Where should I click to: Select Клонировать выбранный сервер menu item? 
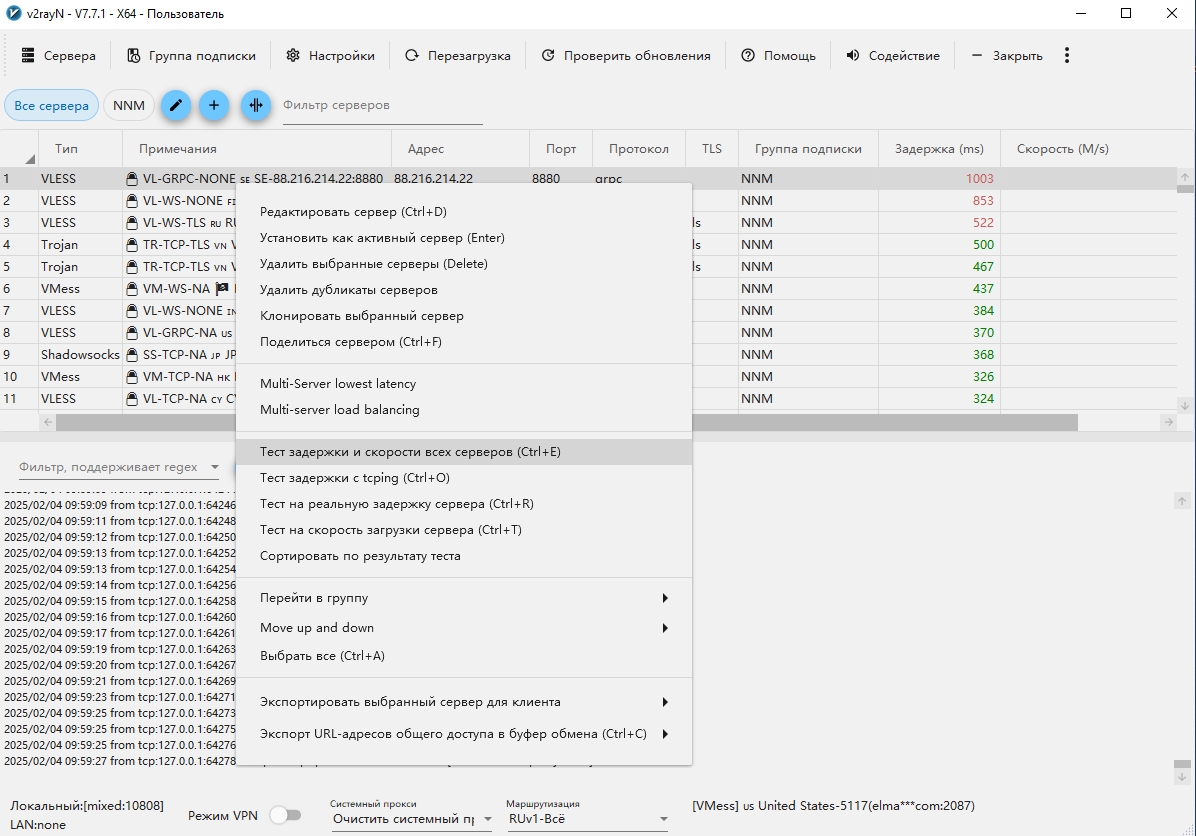point(362,316)
